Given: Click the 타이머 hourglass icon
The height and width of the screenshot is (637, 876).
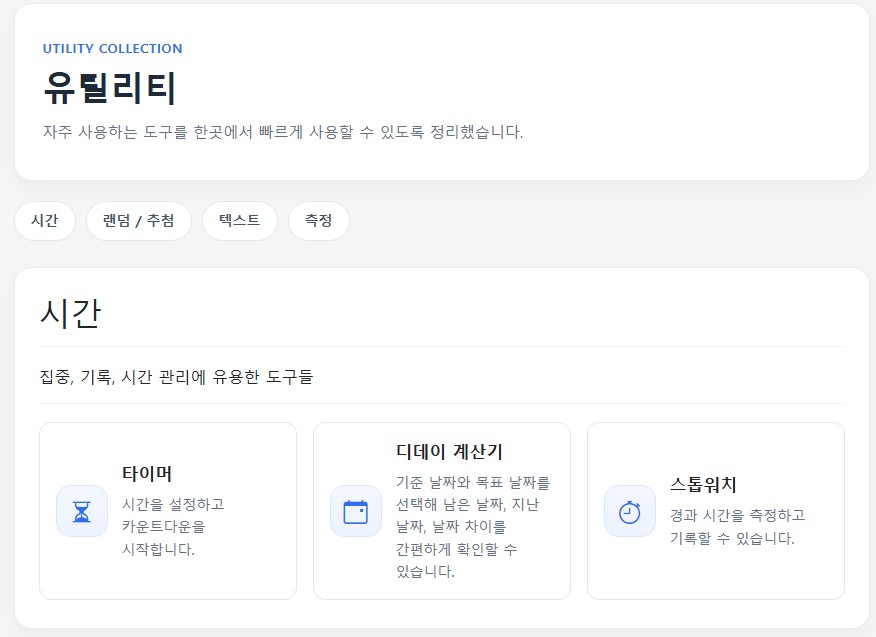Looking at the screenshot, I should pyautogui.click(x=80, y=511).
